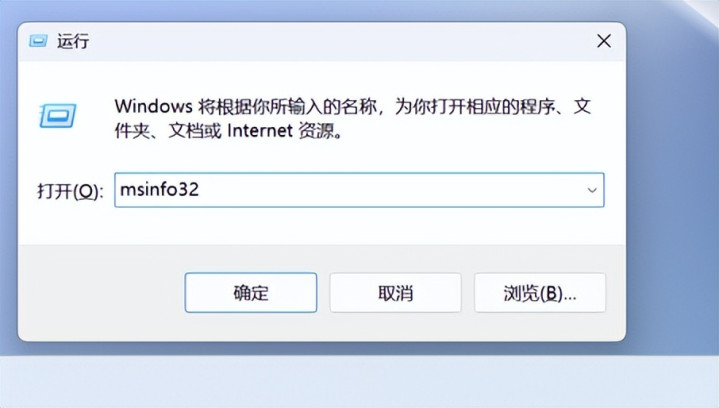Click the Internet 资源 description line
719x408 pixels.
coord(284,131)
